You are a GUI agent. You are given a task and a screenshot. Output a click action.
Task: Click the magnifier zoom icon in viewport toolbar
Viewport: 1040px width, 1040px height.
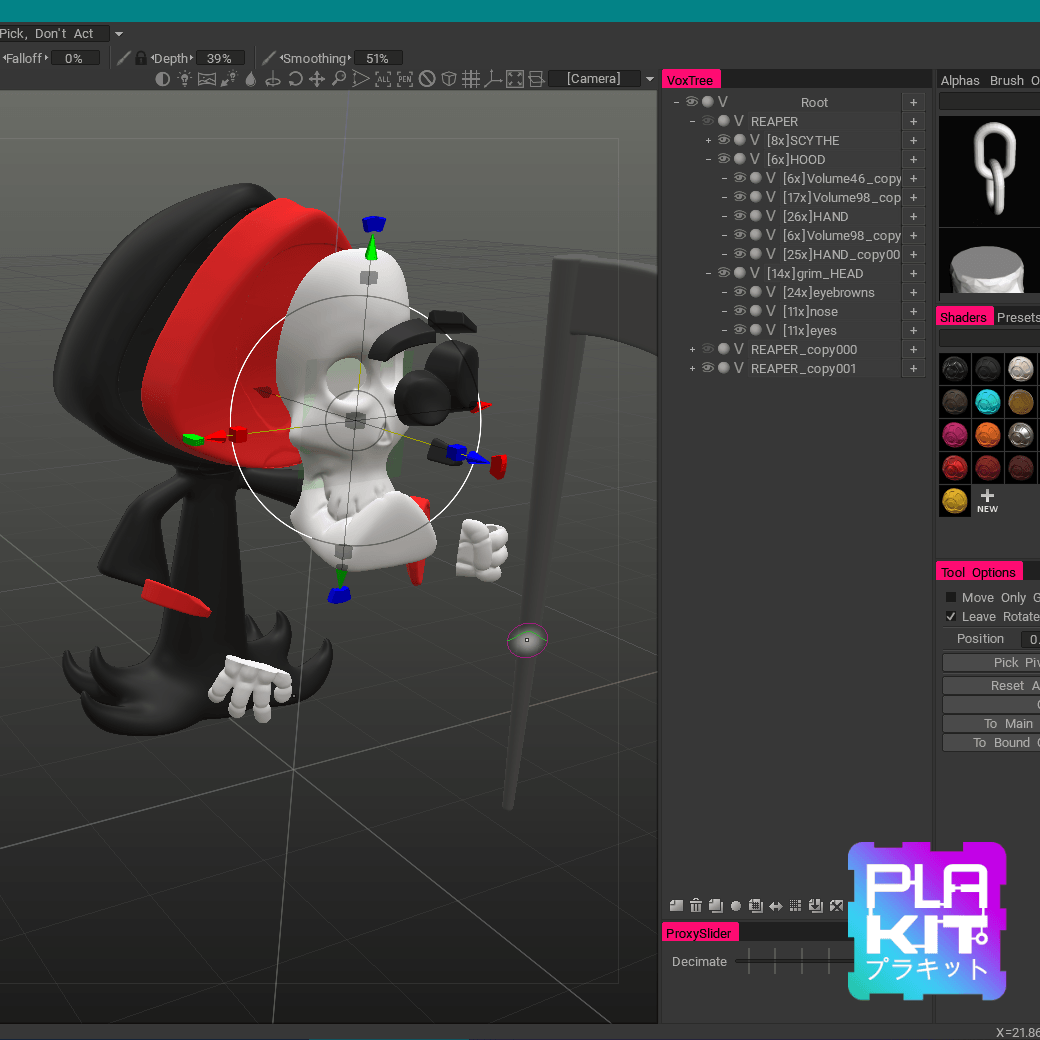tap(339, 79)
